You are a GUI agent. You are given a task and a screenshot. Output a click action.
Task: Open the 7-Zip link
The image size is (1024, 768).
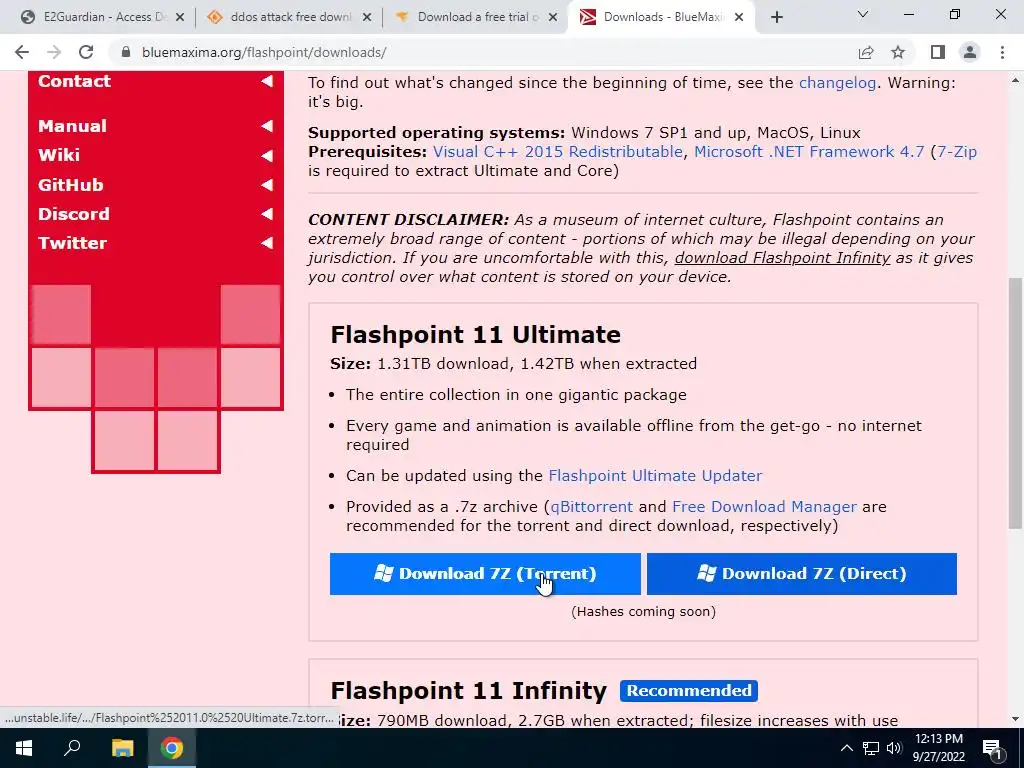[957, 152]
